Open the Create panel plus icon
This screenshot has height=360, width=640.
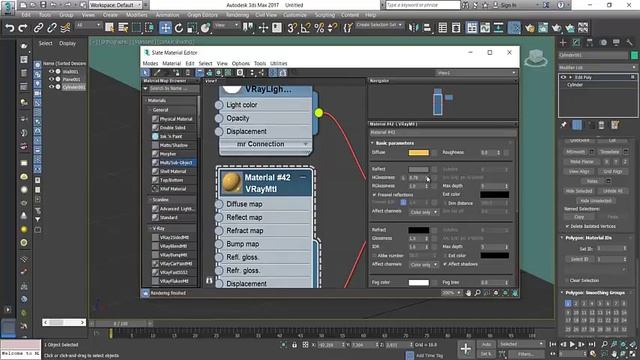[563, 42]
